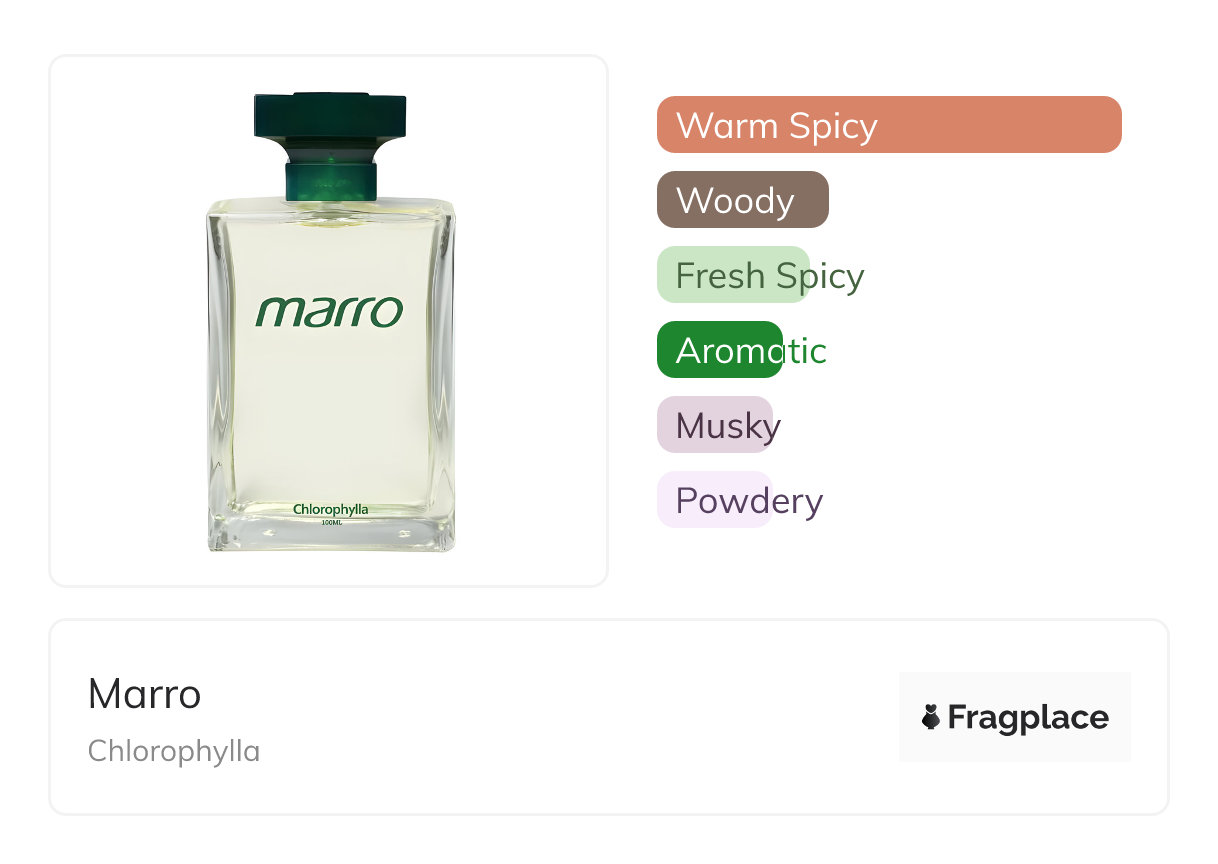Screen dimensions: 1218x864
Task: Click the Chlorophylla label on the bottle
Action: coord(330,510)
